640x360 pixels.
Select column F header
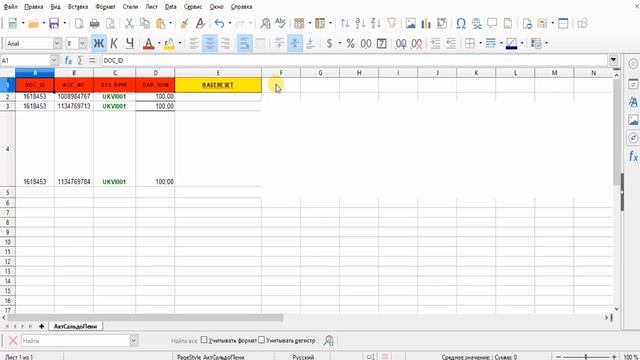[281, 73]
